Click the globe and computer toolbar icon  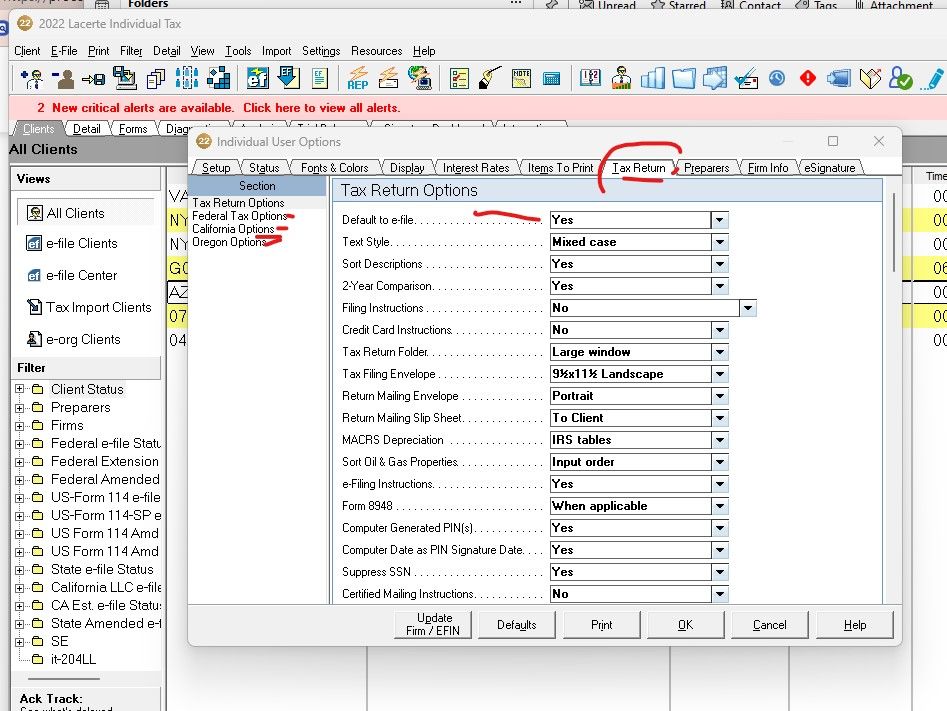pos(420,79)
